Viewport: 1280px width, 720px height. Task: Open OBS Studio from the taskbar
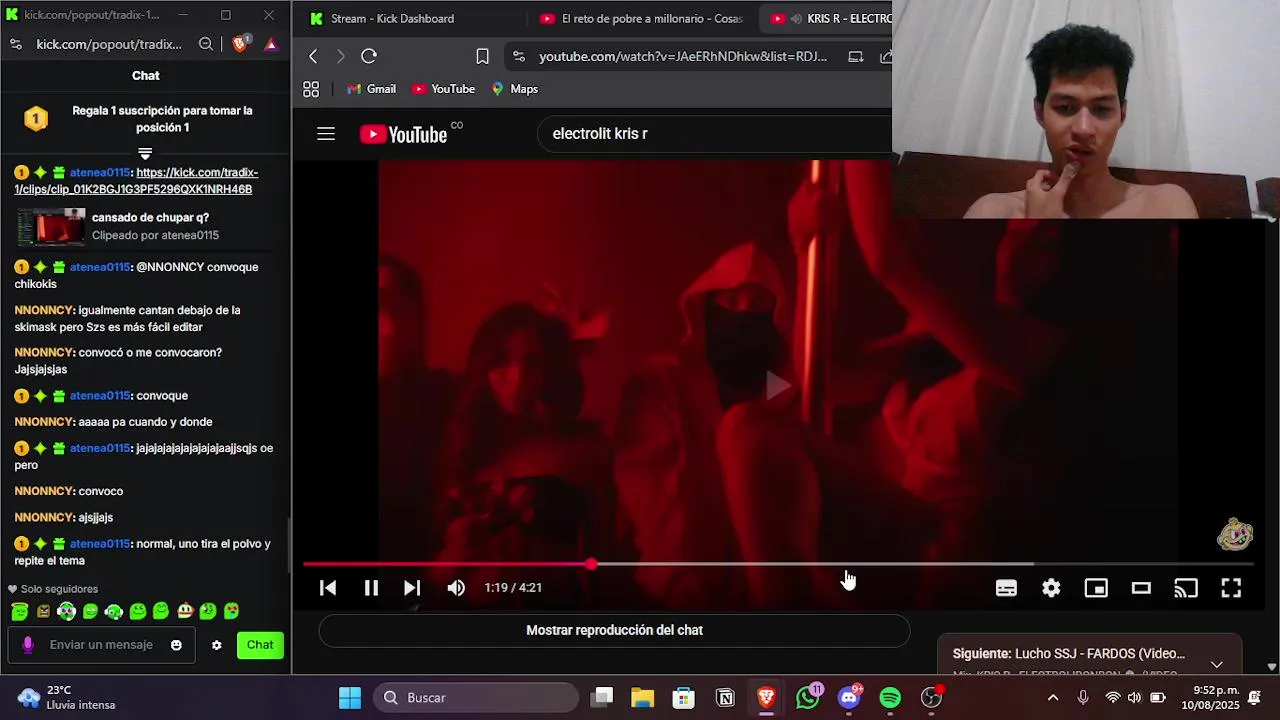tap(932, 697)
